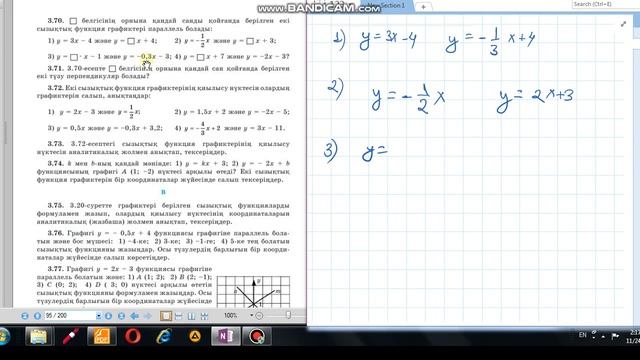Select single page layout mode

(166, 316)
